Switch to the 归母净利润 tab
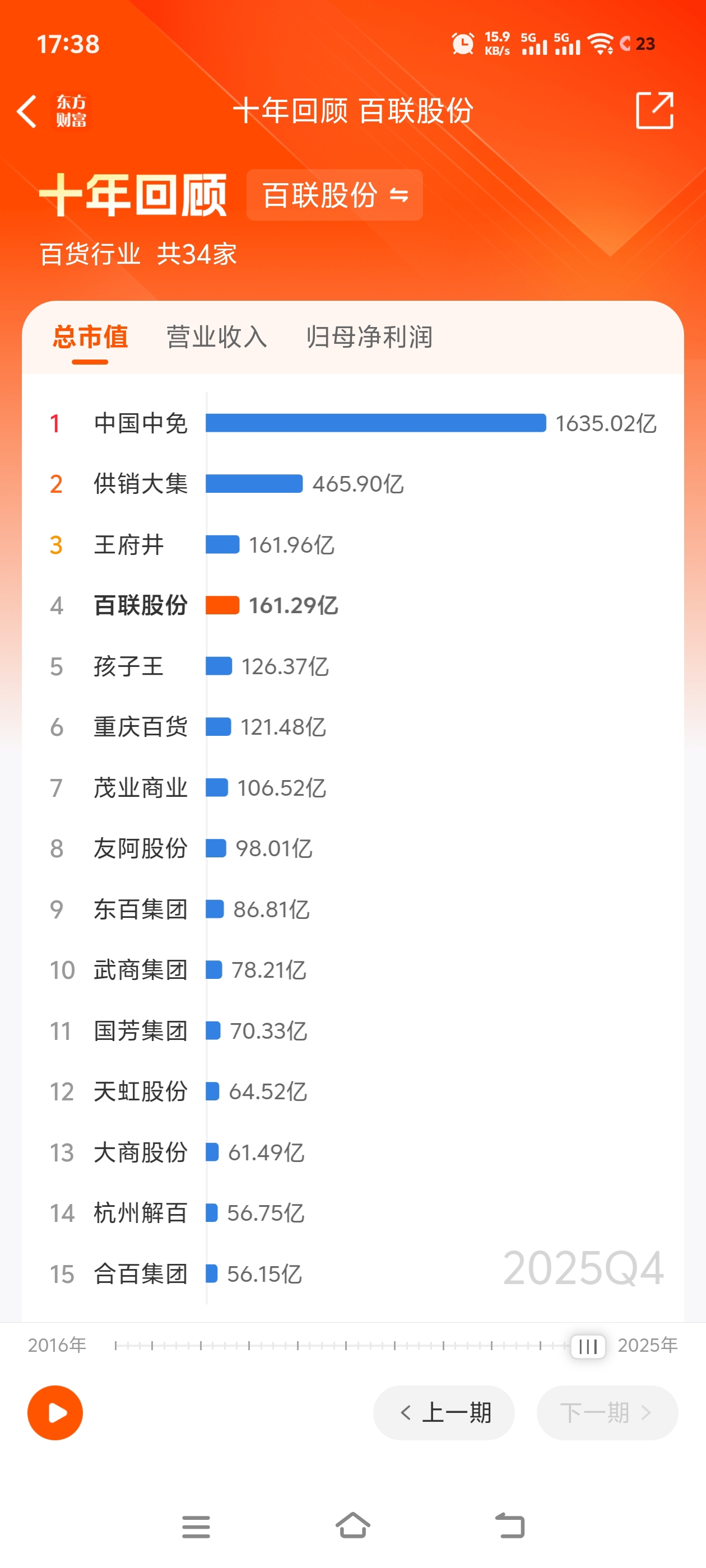Image resolution: width=706 pixels, height=1568 pixels. tap(369, 337)
